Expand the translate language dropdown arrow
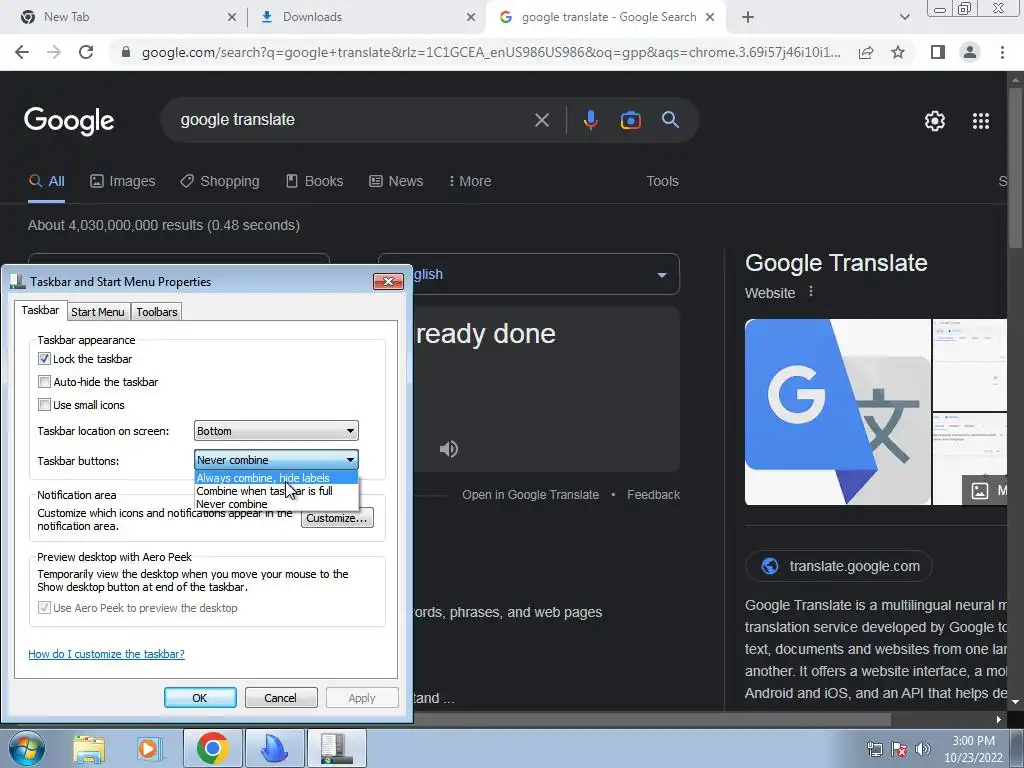The height and width of the screenshot is (768, 1024). pyautogui.click(x=662, y=275)
